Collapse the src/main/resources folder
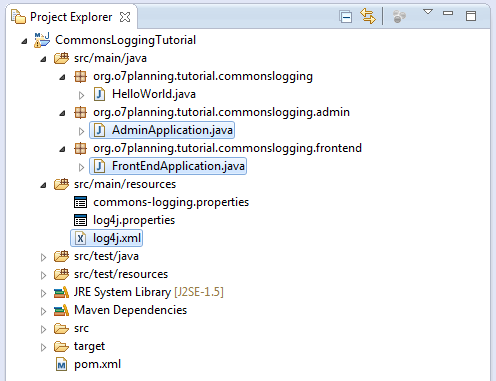This screenshot has height=381, width=496. [x=43, y=186]
